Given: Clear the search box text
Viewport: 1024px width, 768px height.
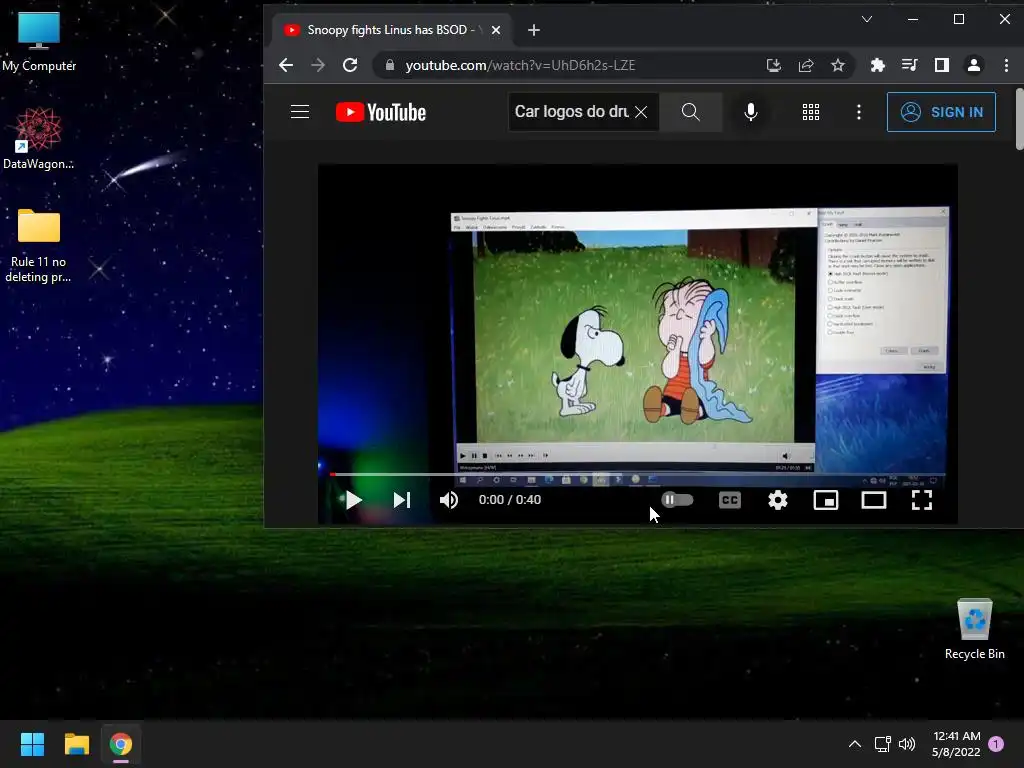Looking at the screenshot, I should click(x=641, y=112).
